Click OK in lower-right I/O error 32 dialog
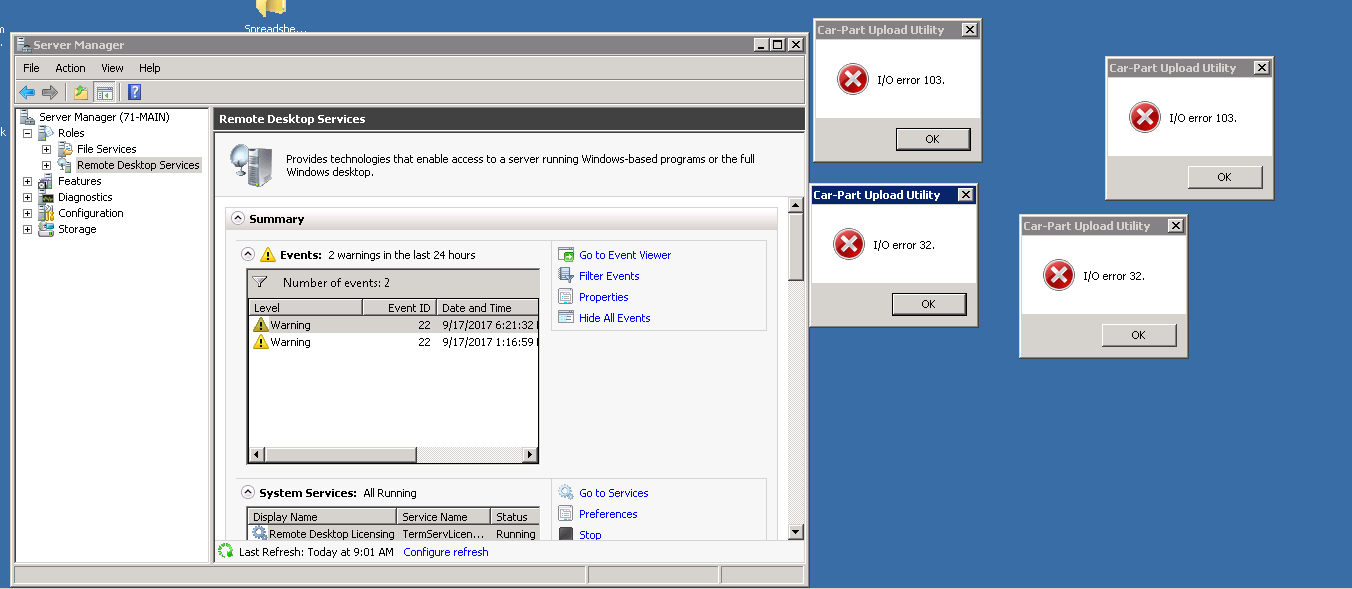Viewport: 1352px width, 589px height. pyautogui.click(x=1139, y=335)
